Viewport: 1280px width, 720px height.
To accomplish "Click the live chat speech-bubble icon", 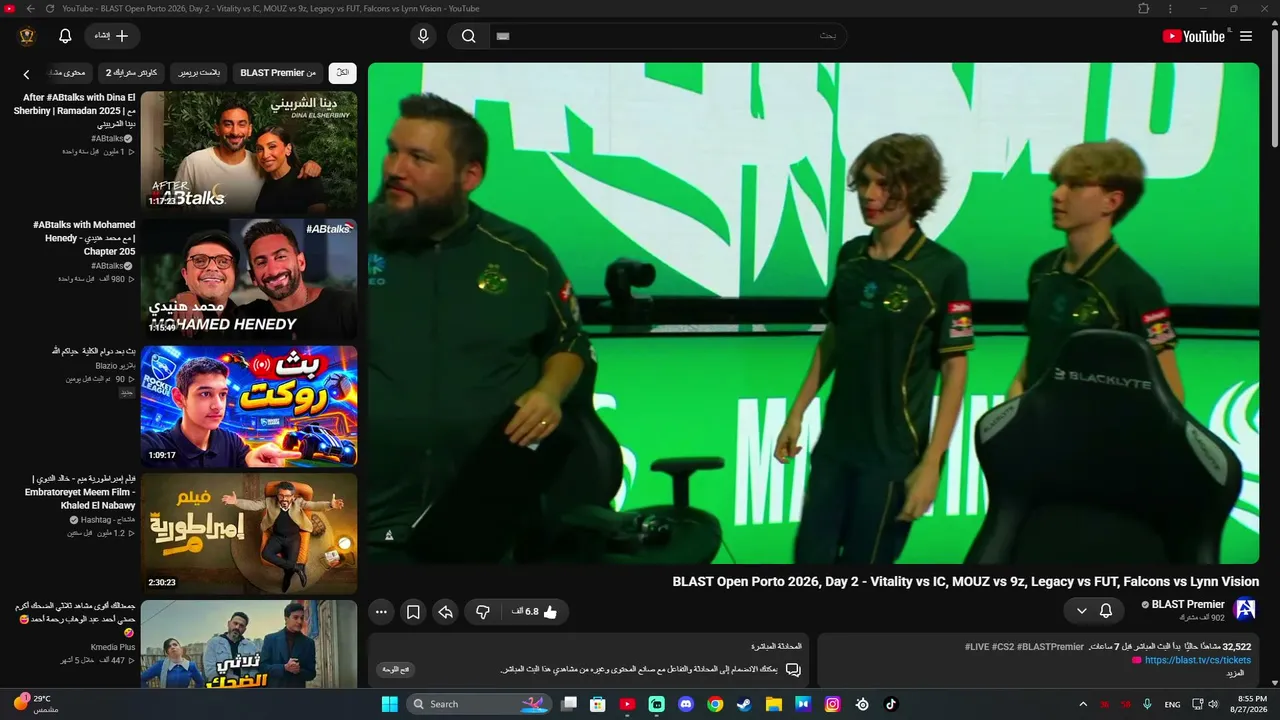I will pyautogui.click(x=793, y=670).
